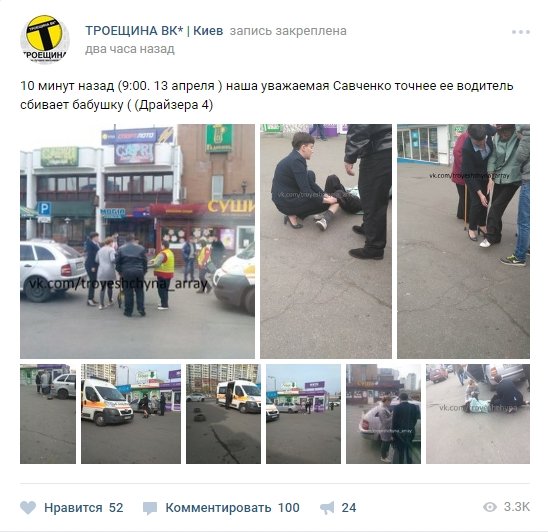Screen dimensions: 548x532
Task: Open large photo with CAPRI building
Action: [x=137, y=241]
